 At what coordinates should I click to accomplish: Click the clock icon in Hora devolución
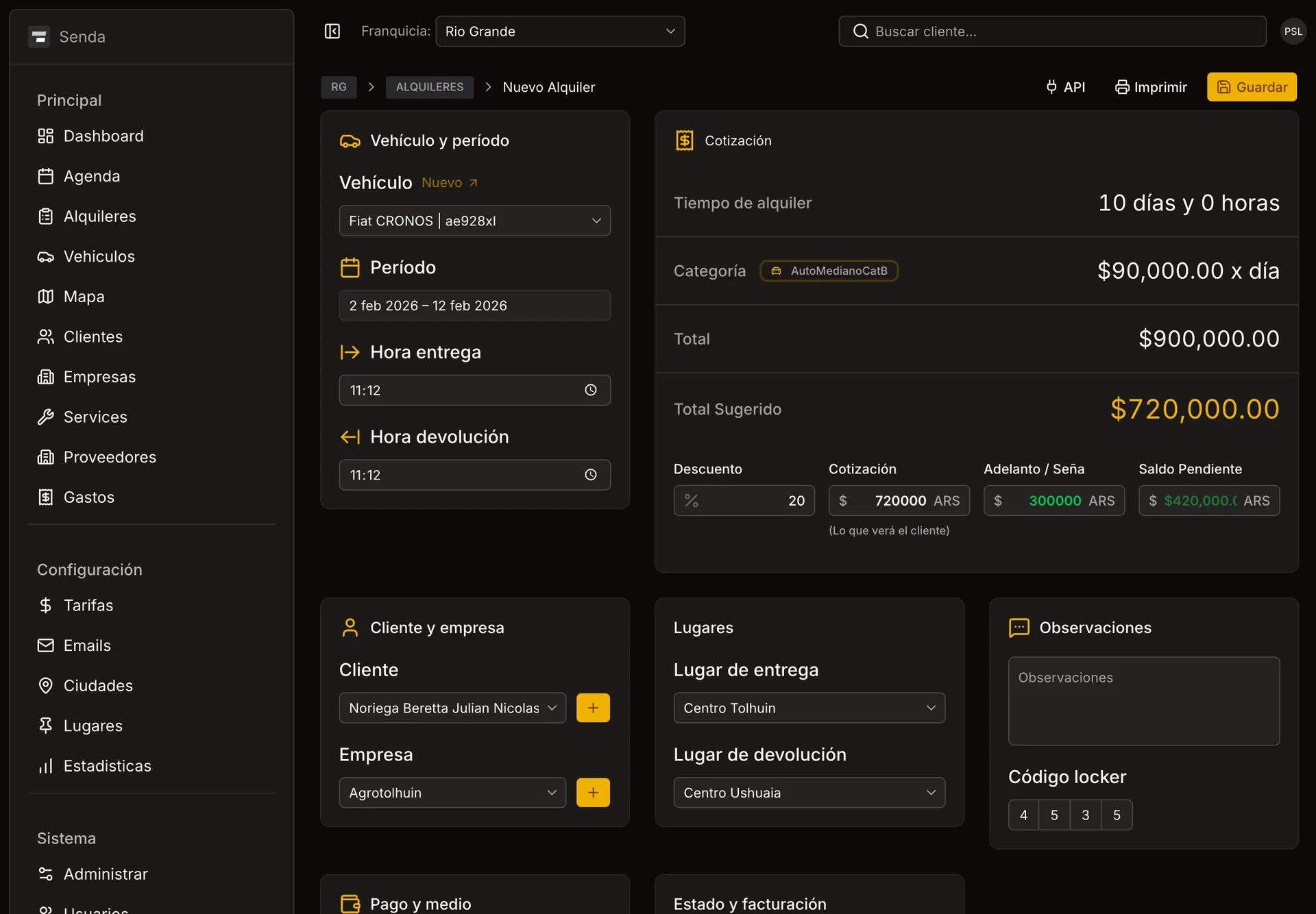[x=590, y=475]
